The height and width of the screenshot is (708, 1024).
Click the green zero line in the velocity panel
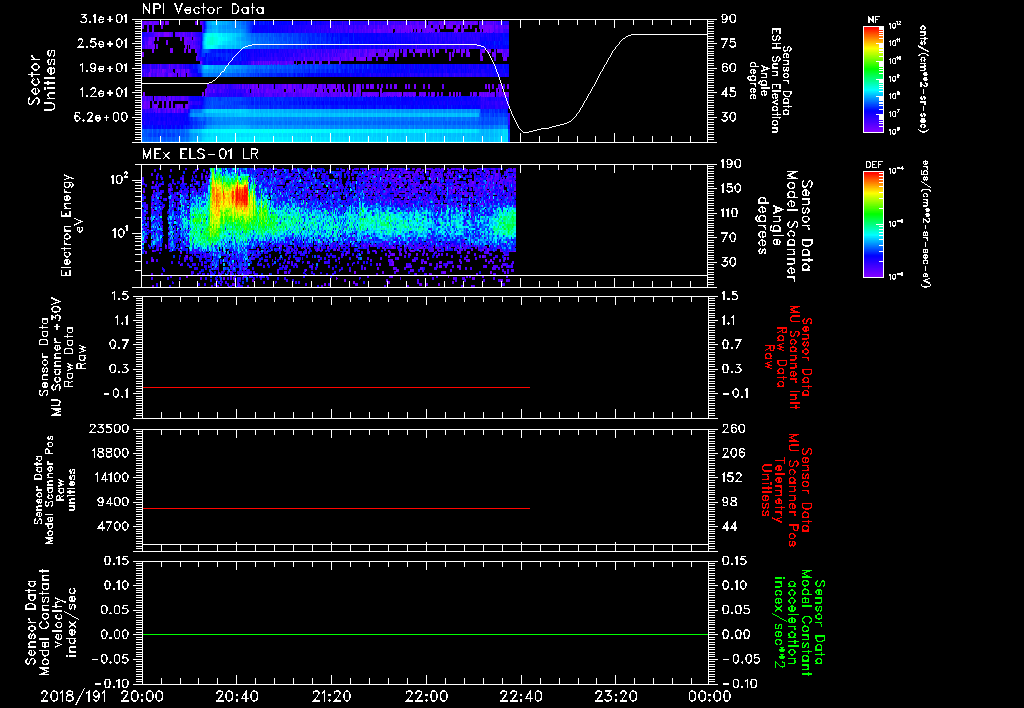[x=424, y=634]
